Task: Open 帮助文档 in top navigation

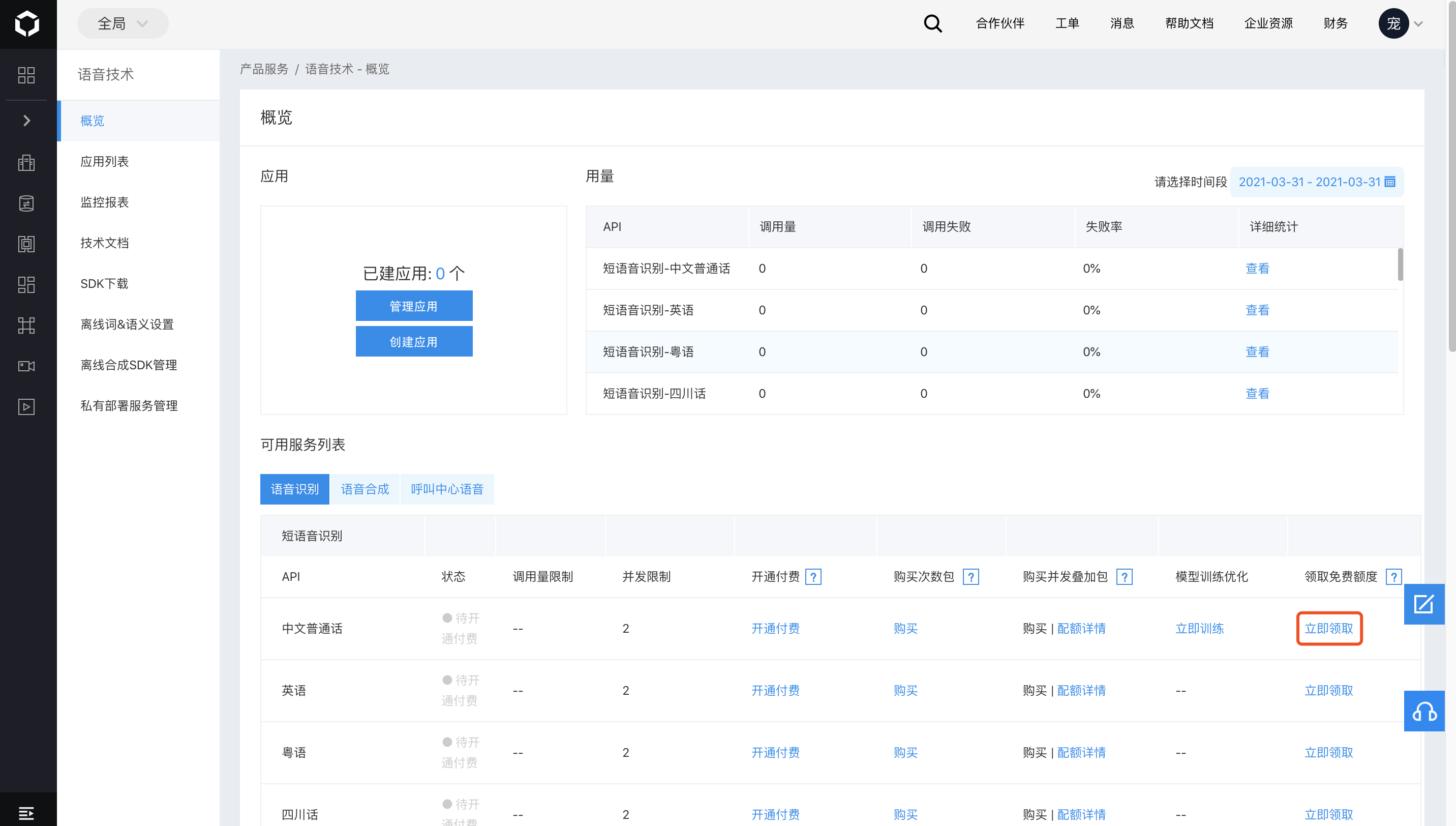Action: pyautogui.click(x=1190, y=23)
